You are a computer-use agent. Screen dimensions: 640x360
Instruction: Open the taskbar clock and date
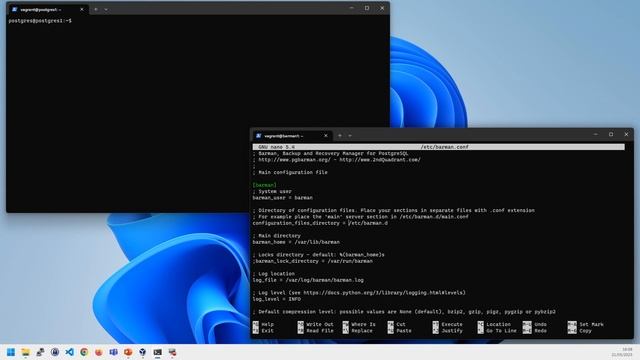622,352
